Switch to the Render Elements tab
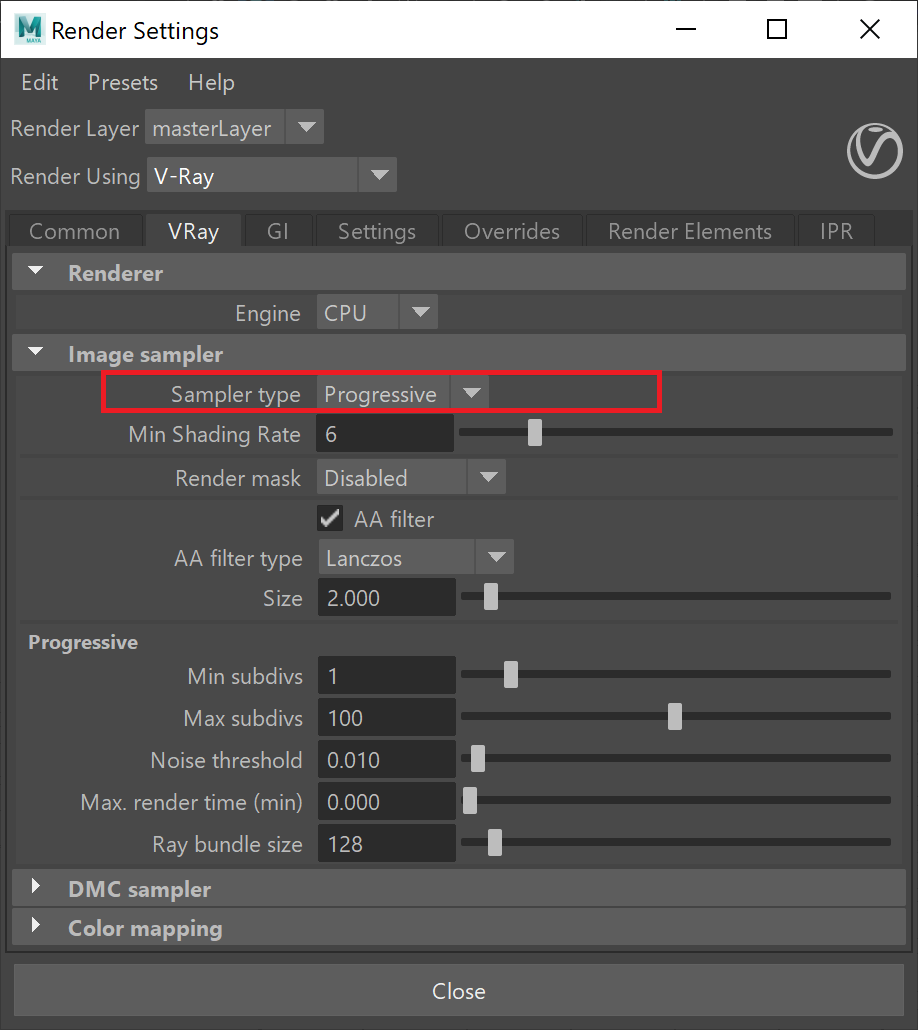Viewport: 918px width, 1030px height. 689,231
